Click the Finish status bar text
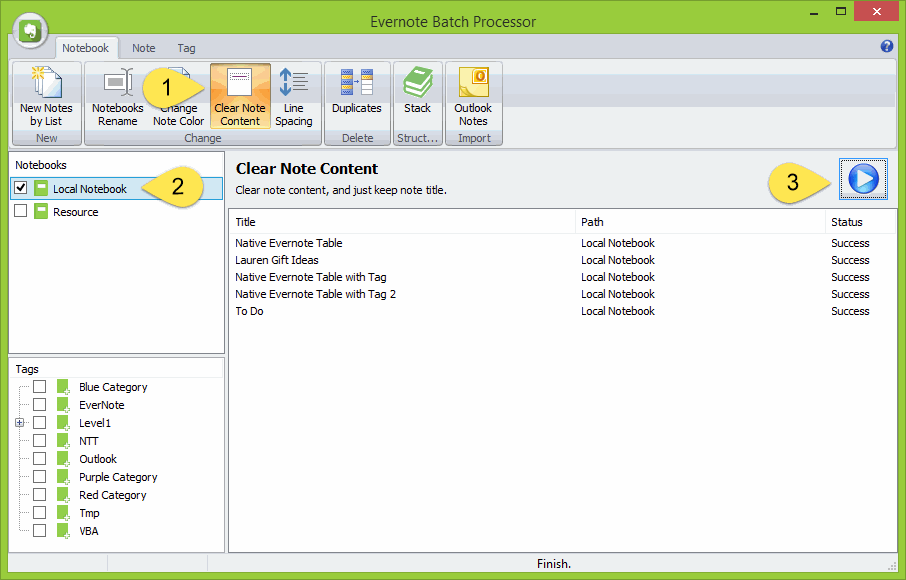Screen dimensions: 906x580 tap(554, 564)
